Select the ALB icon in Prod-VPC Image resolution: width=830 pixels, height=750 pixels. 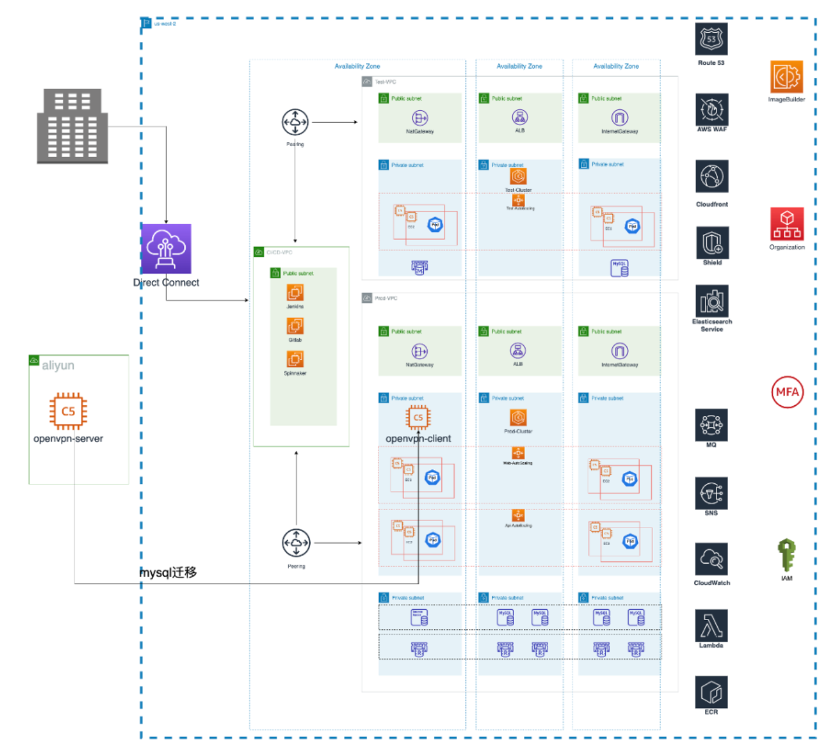coord(518,350)
